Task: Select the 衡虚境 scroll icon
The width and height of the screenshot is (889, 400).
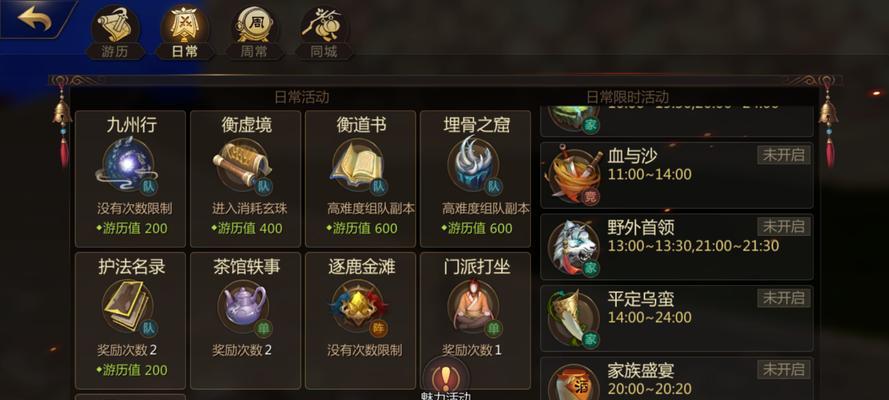Action: tap(243, 165)
